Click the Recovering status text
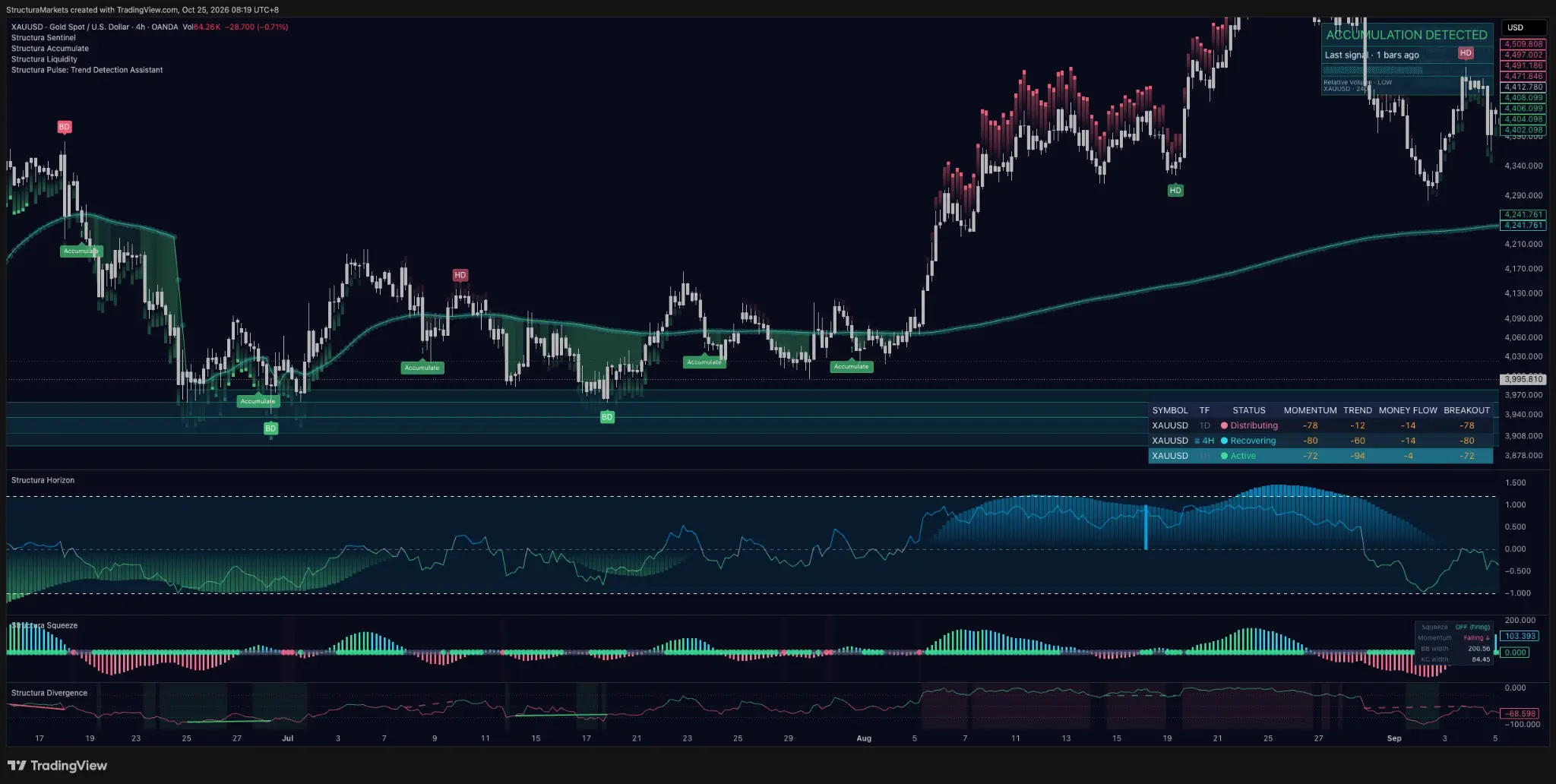Screen dimensions: 1556x784 click(1253, 441)
